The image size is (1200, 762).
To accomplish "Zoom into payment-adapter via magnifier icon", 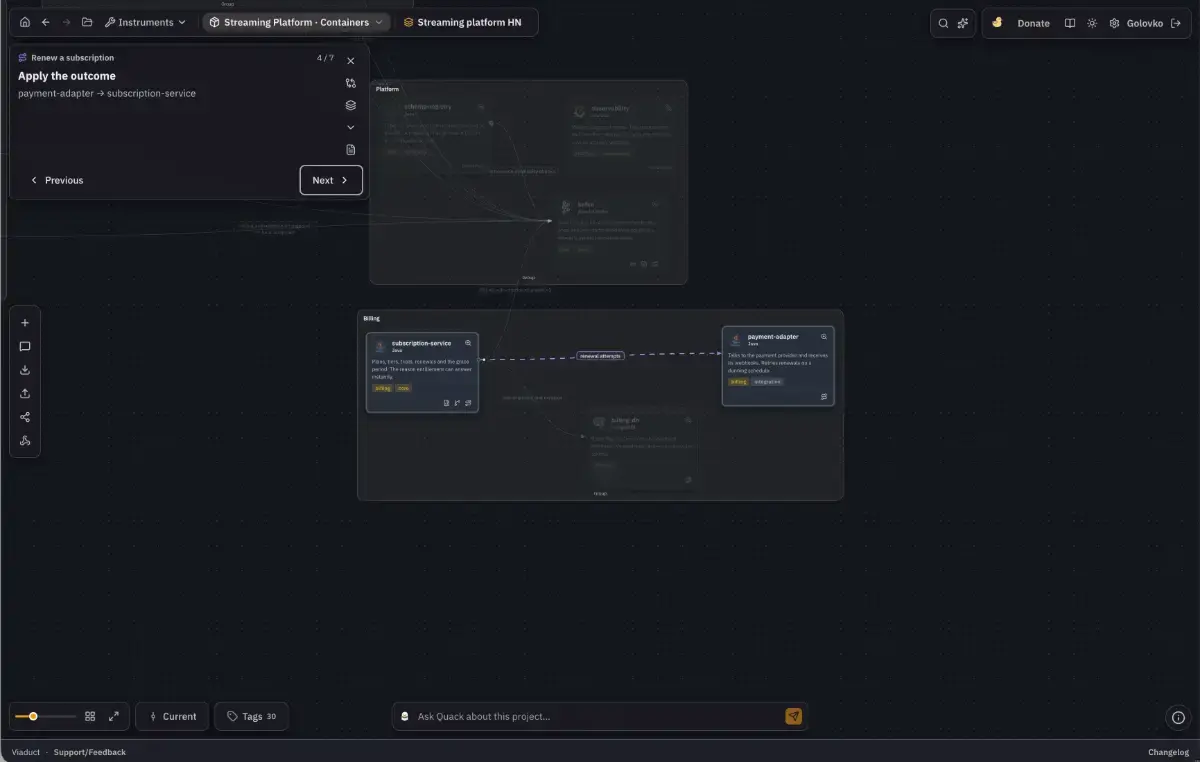I will [824, 337].
